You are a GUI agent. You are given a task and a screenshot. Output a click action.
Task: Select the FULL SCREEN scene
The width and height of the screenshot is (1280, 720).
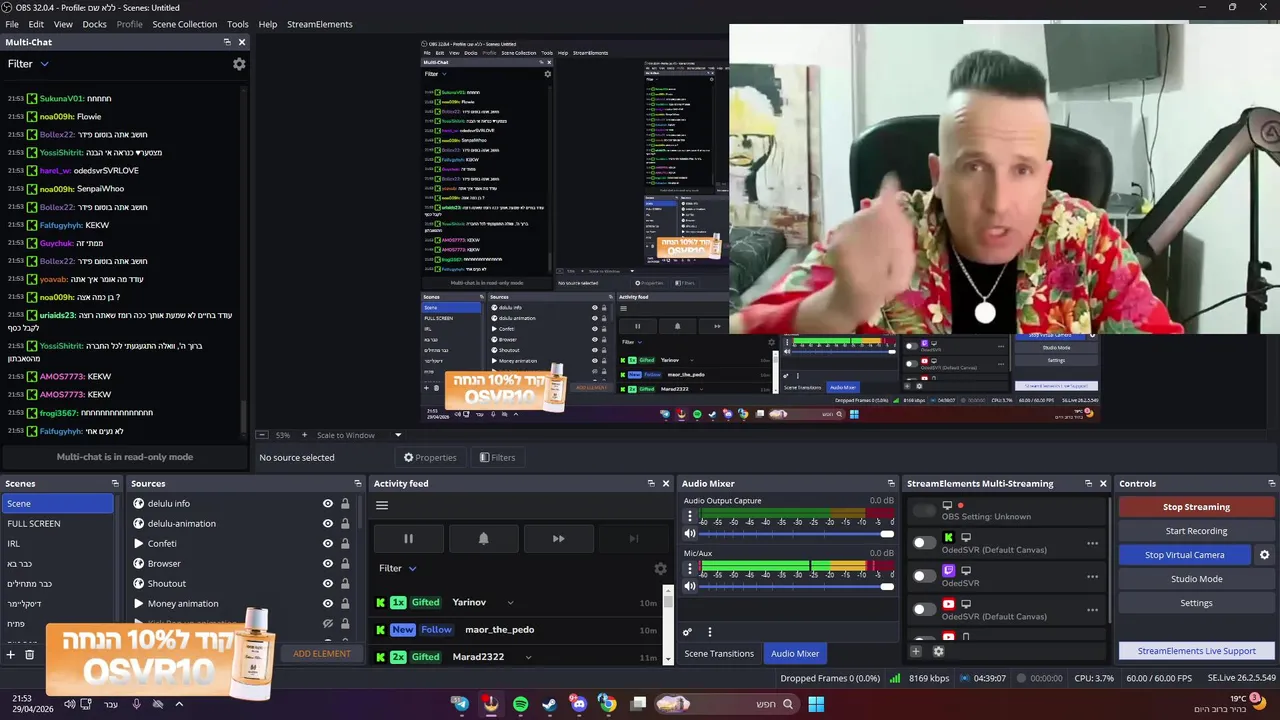[57, 524]
